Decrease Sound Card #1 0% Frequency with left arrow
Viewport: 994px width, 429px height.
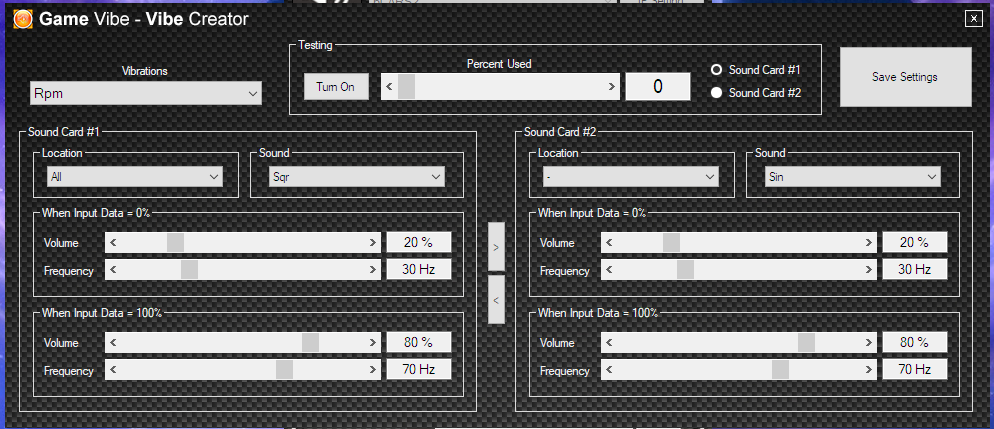[x=113, y=269]
